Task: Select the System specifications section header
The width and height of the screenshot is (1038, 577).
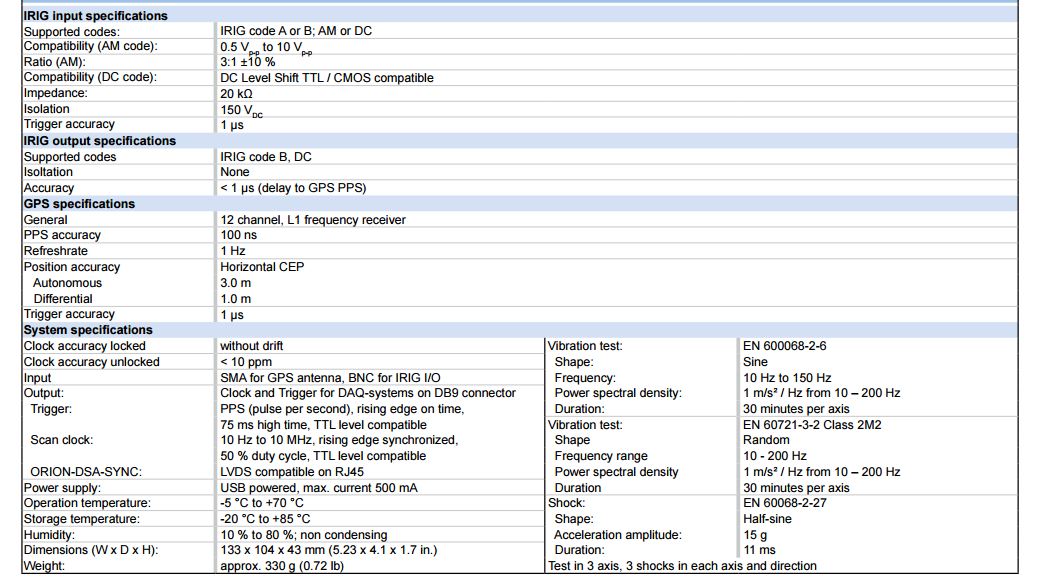Action: pos(88,330)
